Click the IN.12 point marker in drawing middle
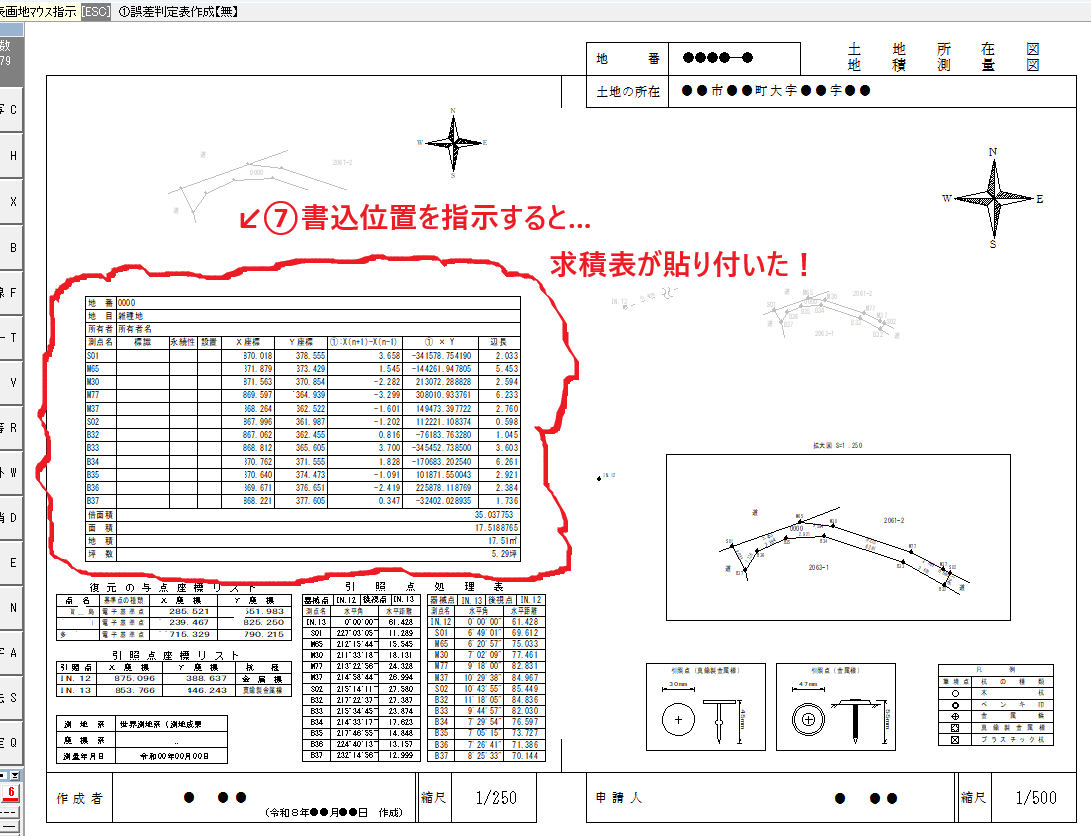 click(x=600, y=478)
